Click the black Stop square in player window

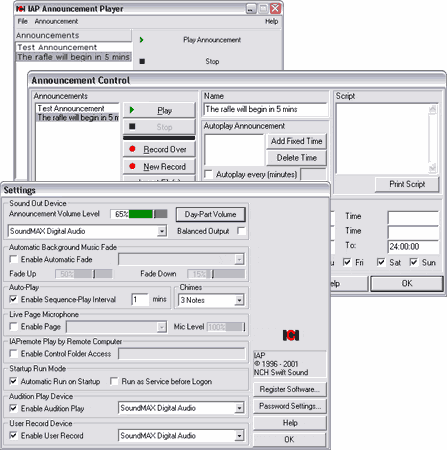pos(142,61)
